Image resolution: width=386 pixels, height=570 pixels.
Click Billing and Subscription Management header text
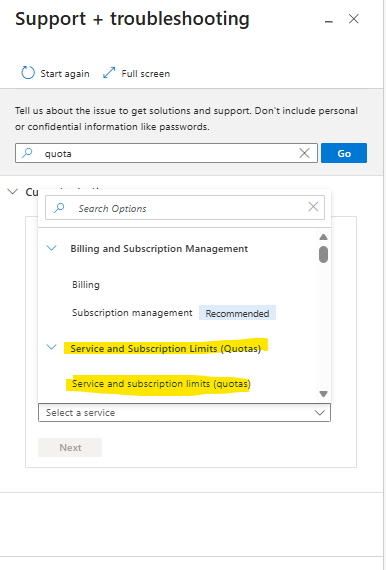[159, 249]
